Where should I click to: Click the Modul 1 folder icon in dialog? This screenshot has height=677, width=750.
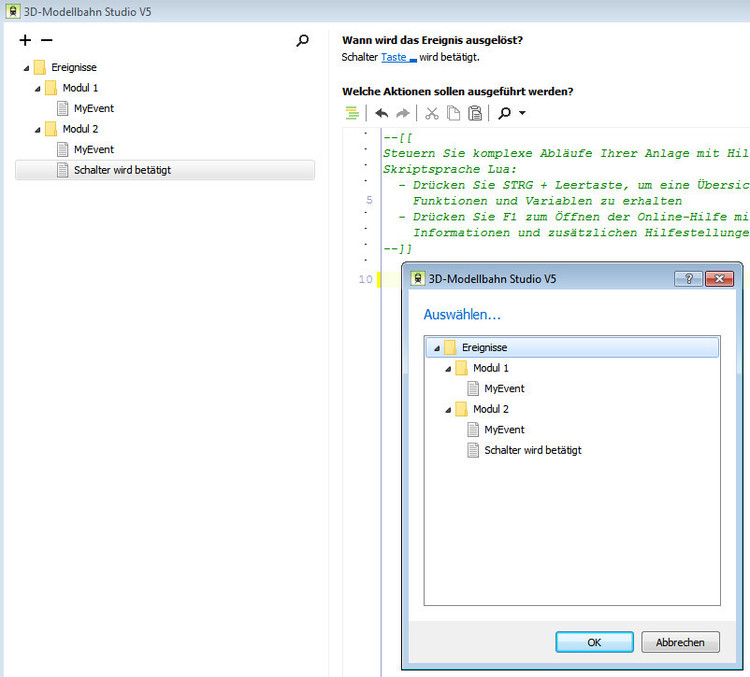point(461,368)
